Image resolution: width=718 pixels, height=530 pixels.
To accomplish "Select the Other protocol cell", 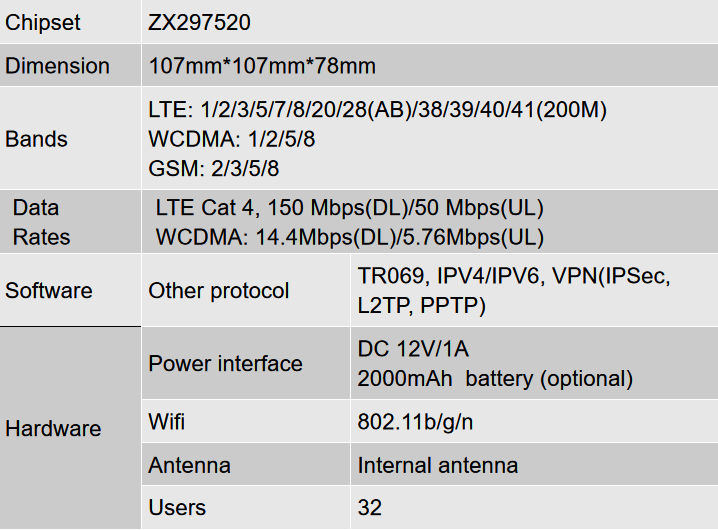I will point(246,290).
